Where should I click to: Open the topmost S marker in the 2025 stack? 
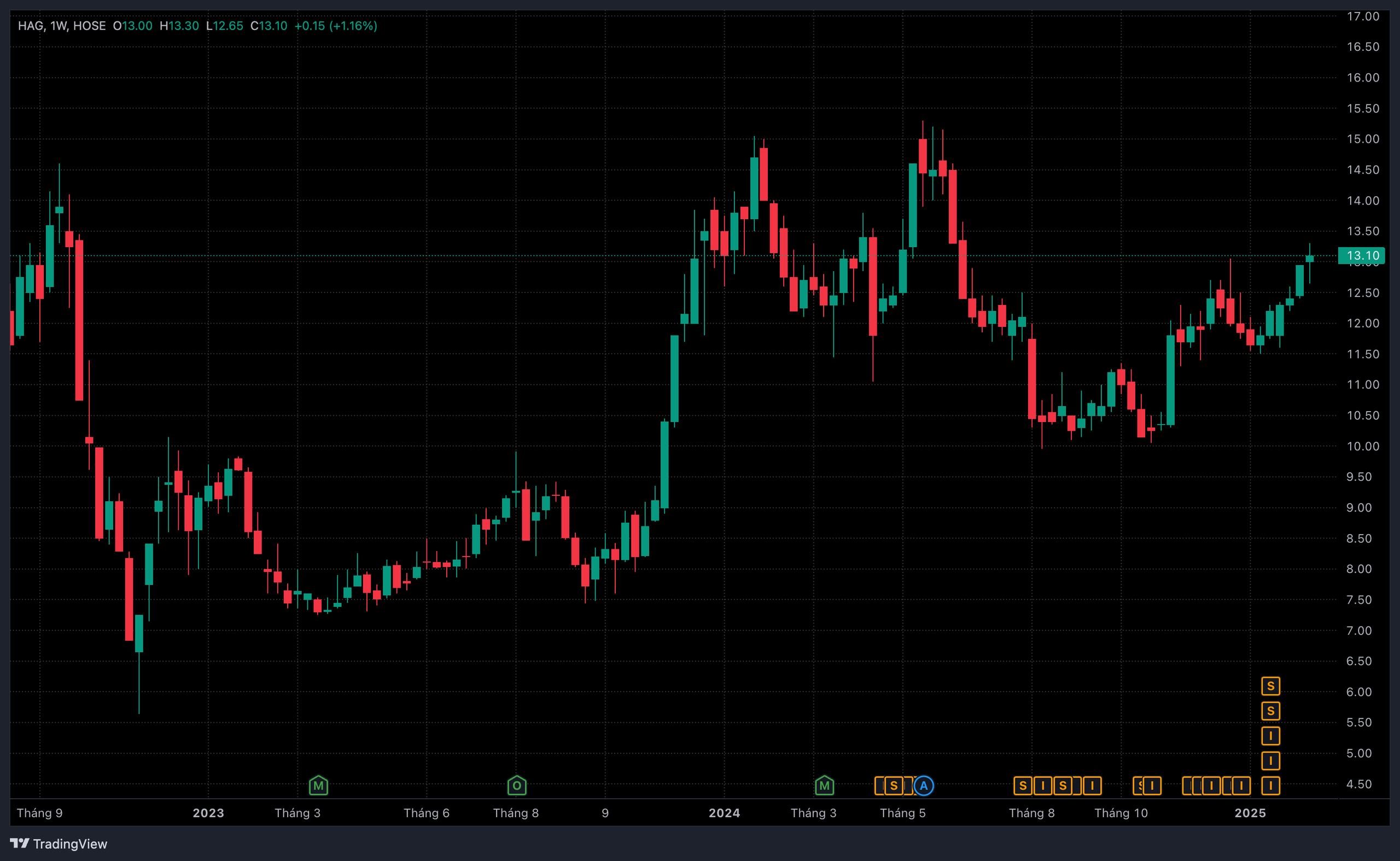[1271, 686]
